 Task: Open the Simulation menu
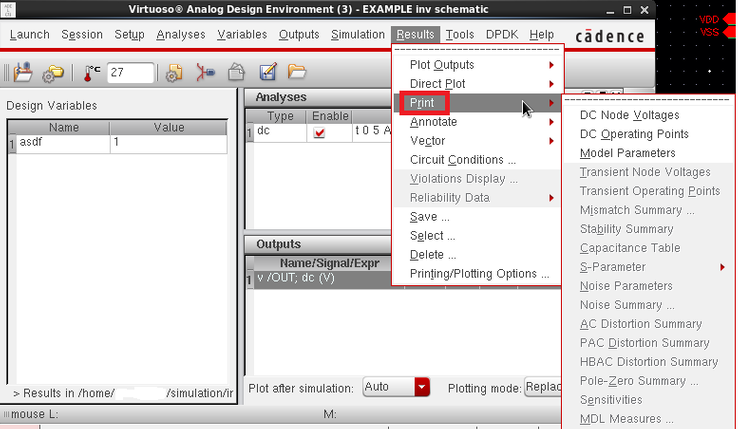pyautogui.click(x=358, y=34)
